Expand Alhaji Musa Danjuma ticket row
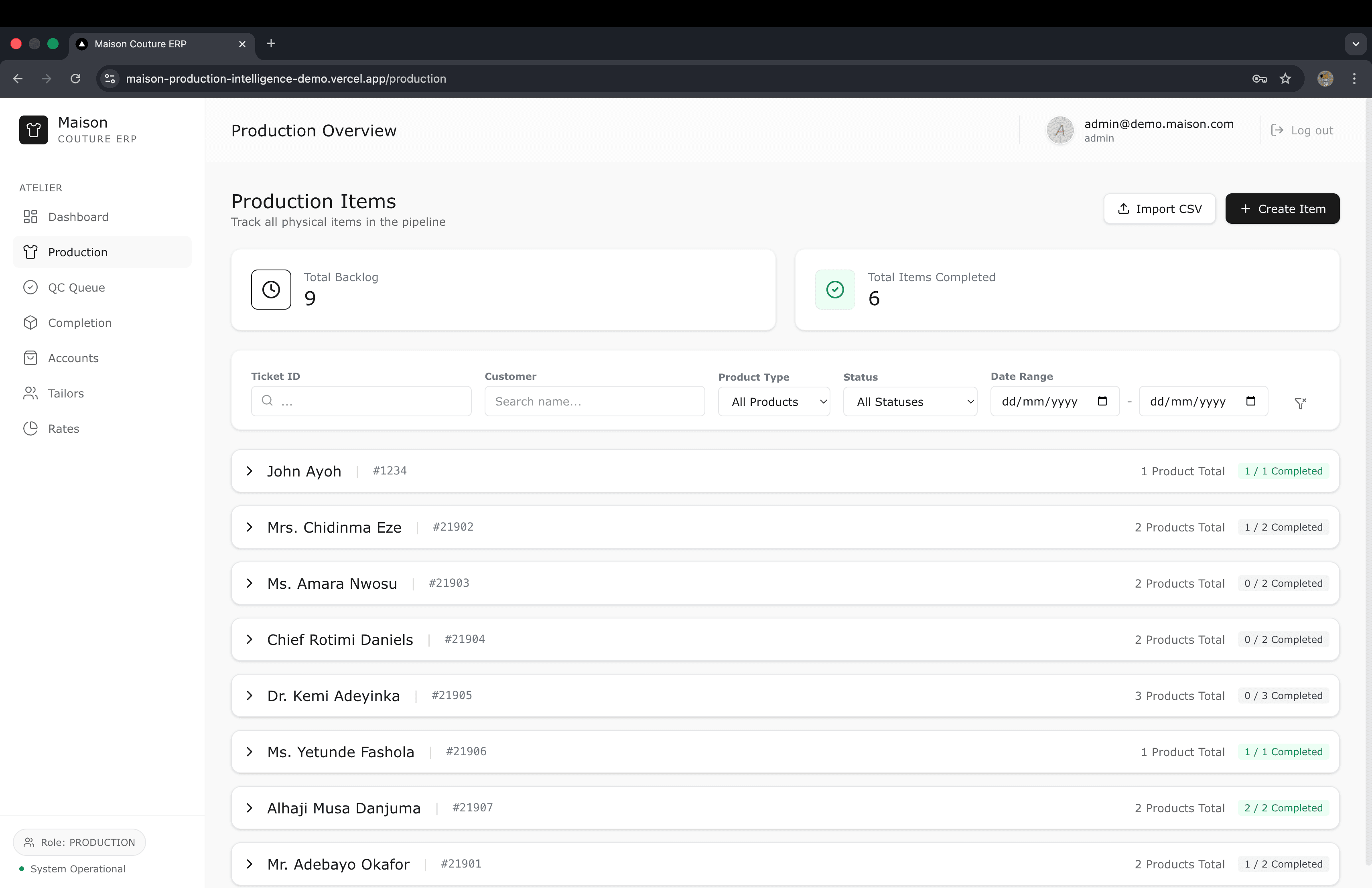This screenshot has height=888, width=1372. (250, 808)
